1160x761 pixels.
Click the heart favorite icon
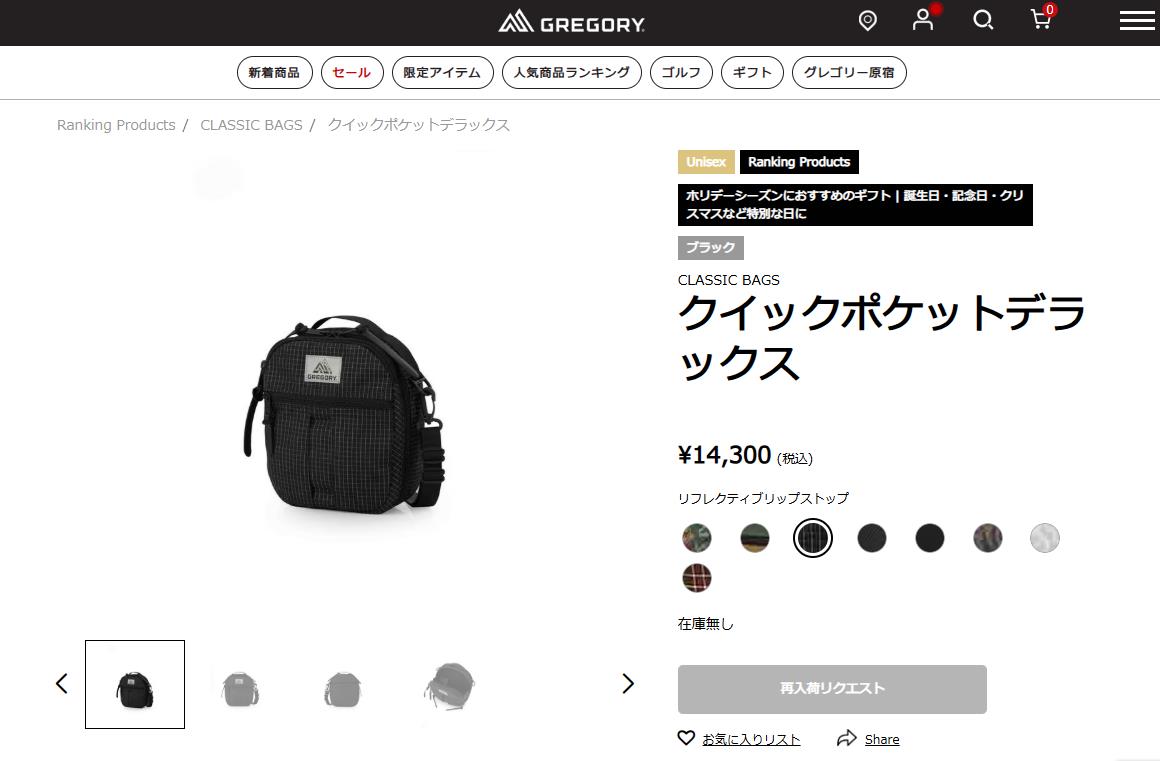coord(686,737)
